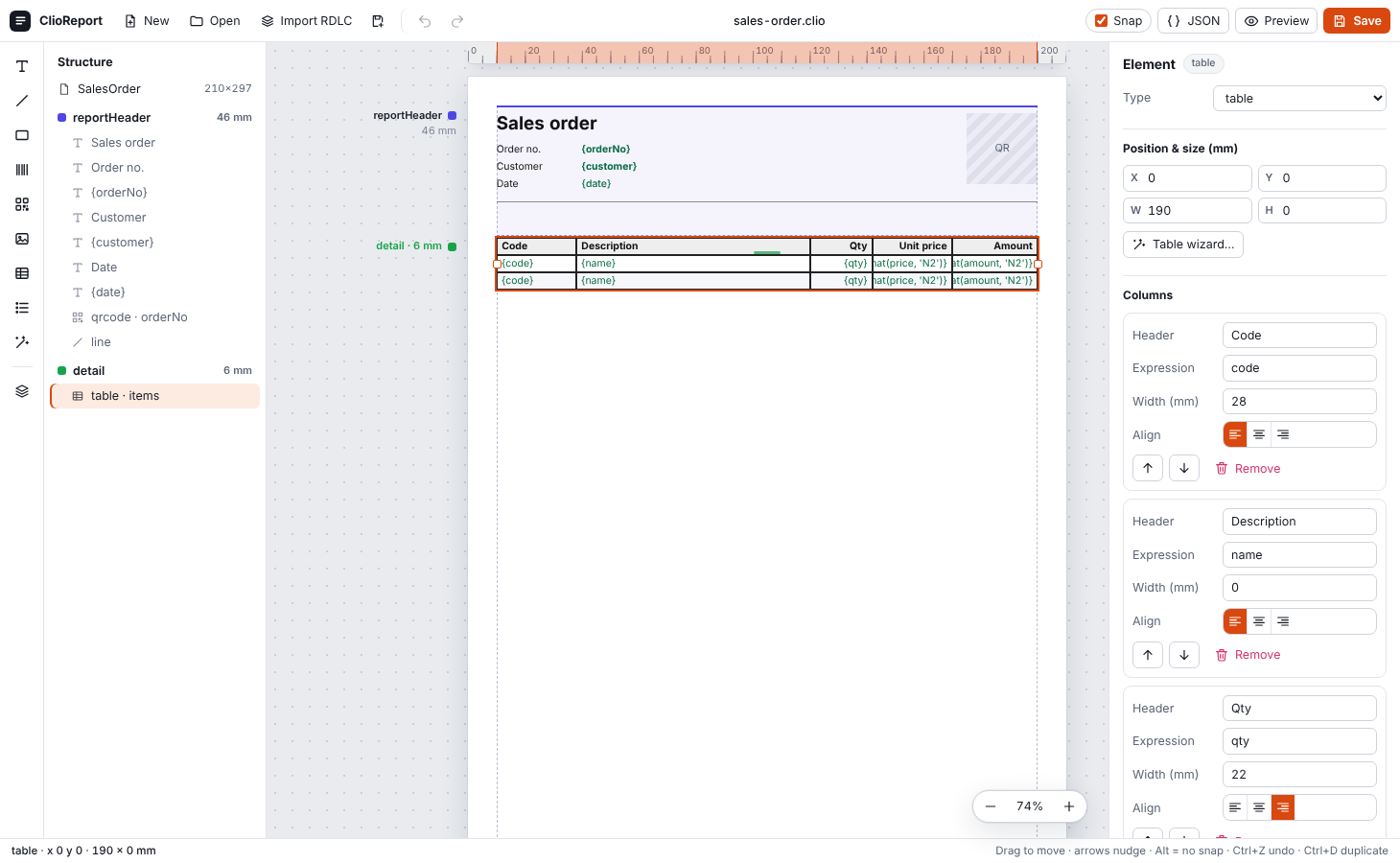Set Code column align right
This screenshot has height=863, width=1400.
pos(1283,435)
